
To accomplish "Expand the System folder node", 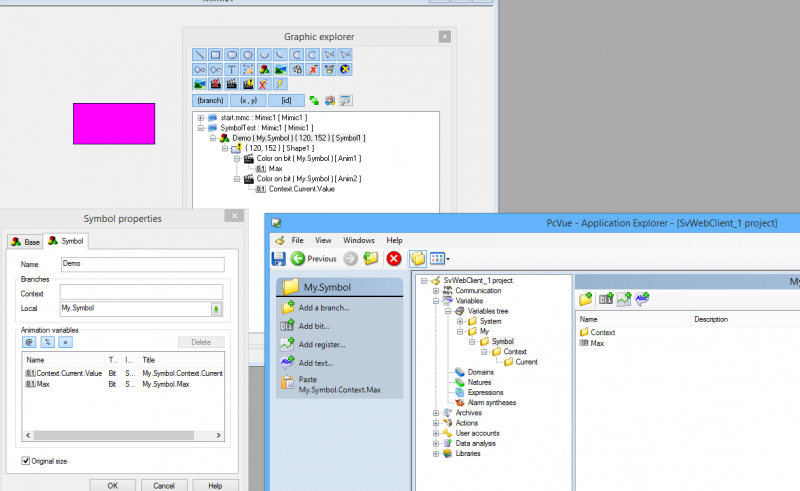I will (460, 322).
